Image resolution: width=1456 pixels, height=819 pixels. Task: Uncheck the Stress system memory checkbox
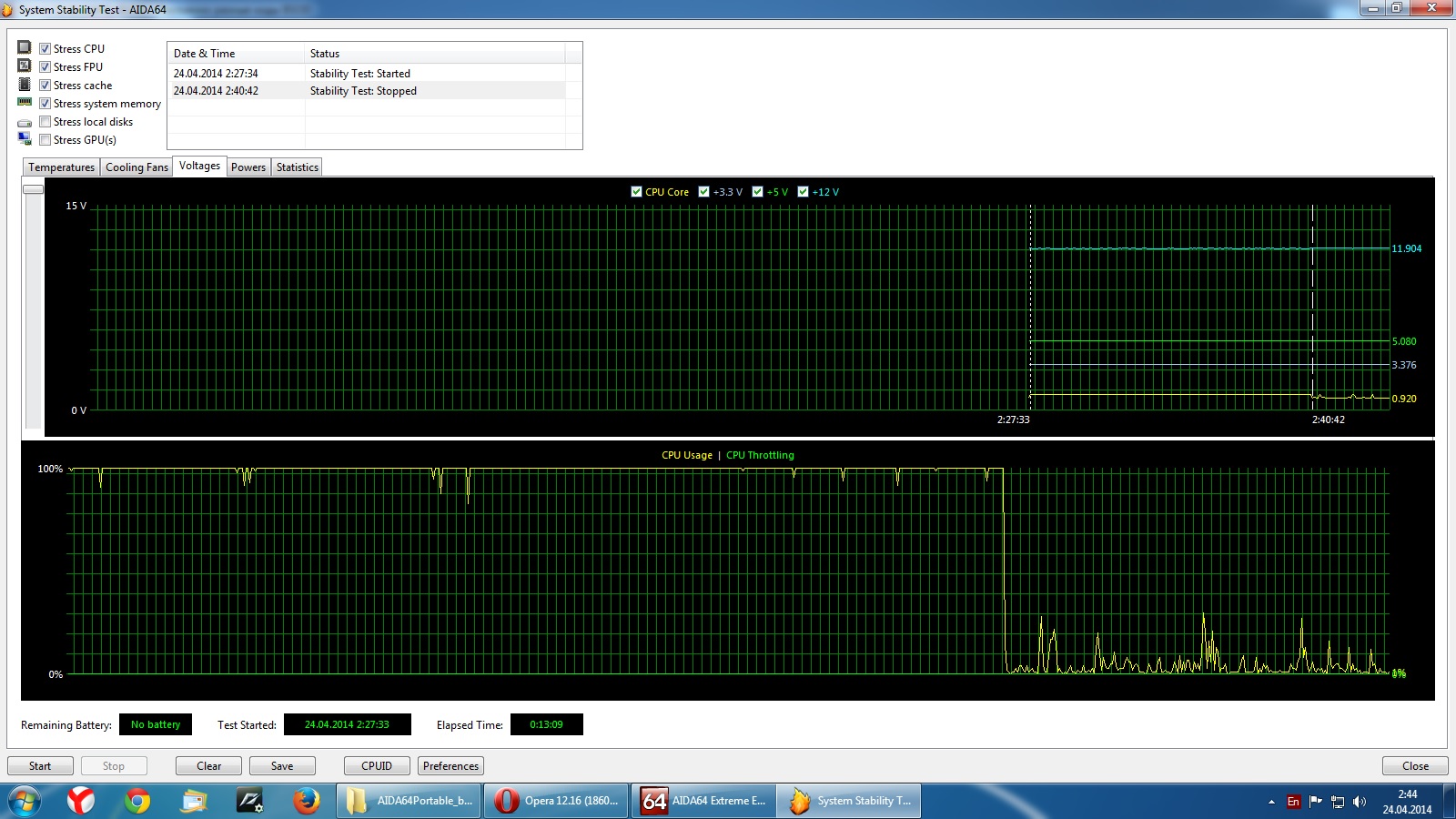[45, 103]
